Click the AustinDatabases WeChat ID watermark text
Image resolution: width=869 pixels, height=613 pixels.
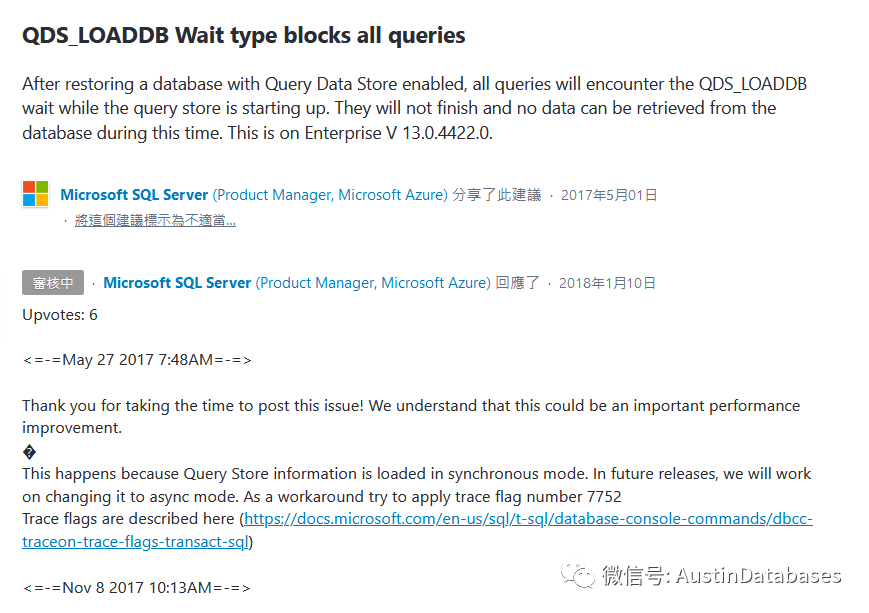[x=721, y=575]
